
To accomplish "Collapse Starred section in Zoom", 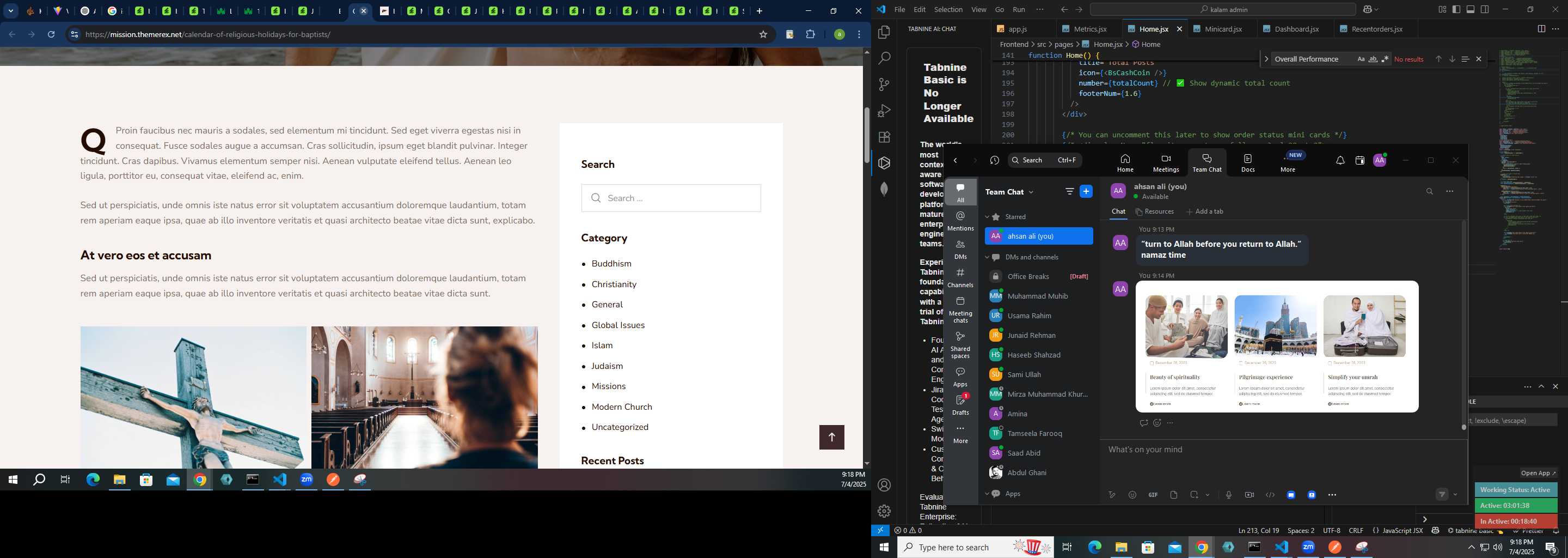I will tap(987, 217).
